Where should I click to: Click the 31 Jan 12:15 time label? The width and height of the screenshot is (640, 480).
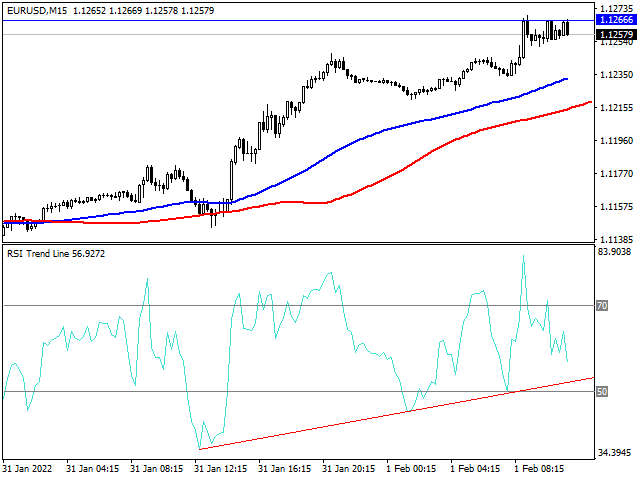[220, 469]
